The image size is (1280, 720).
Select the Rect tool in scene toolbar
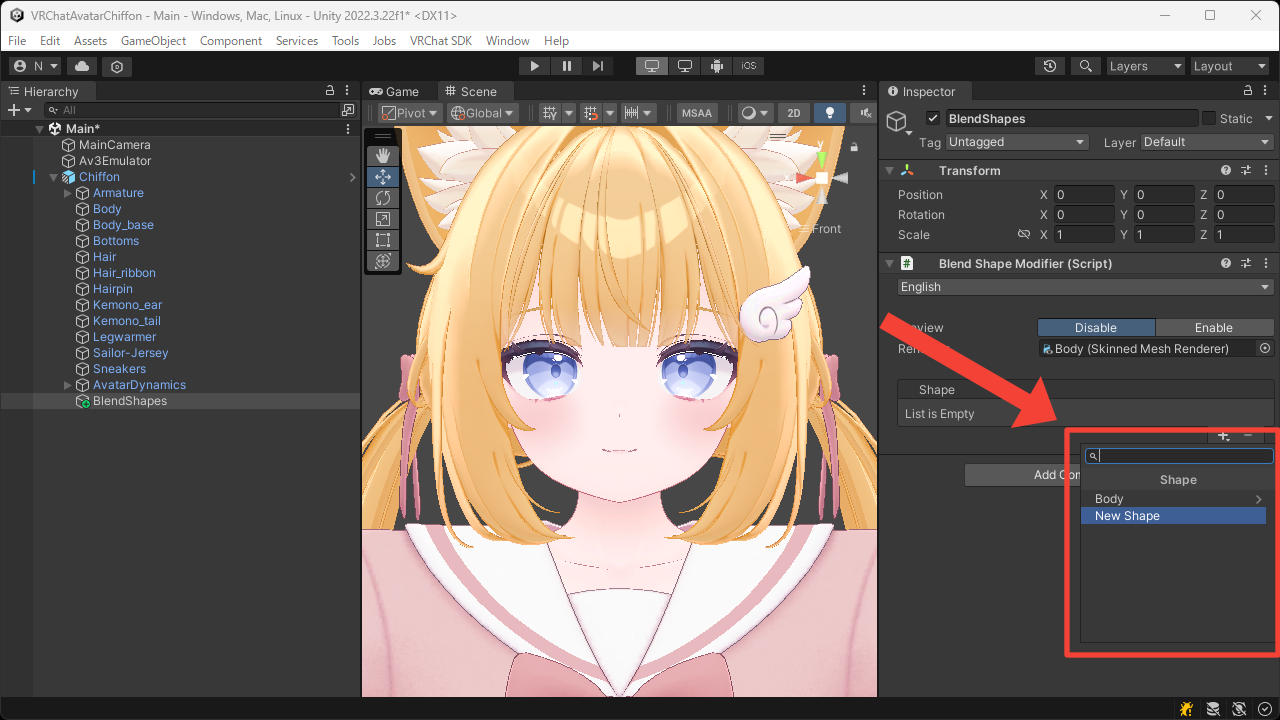coord(382,240)
